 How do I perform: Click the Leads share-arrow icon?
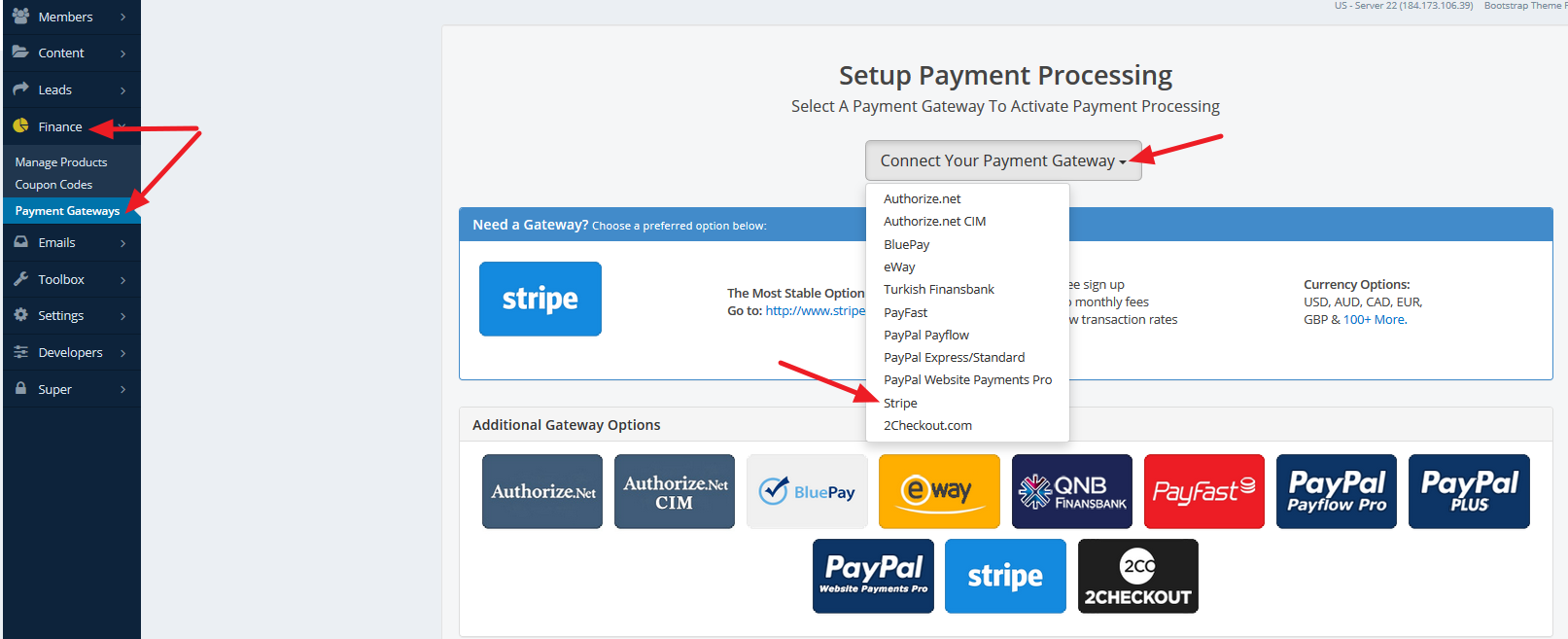pyautogui.click(x=20, y=89)
